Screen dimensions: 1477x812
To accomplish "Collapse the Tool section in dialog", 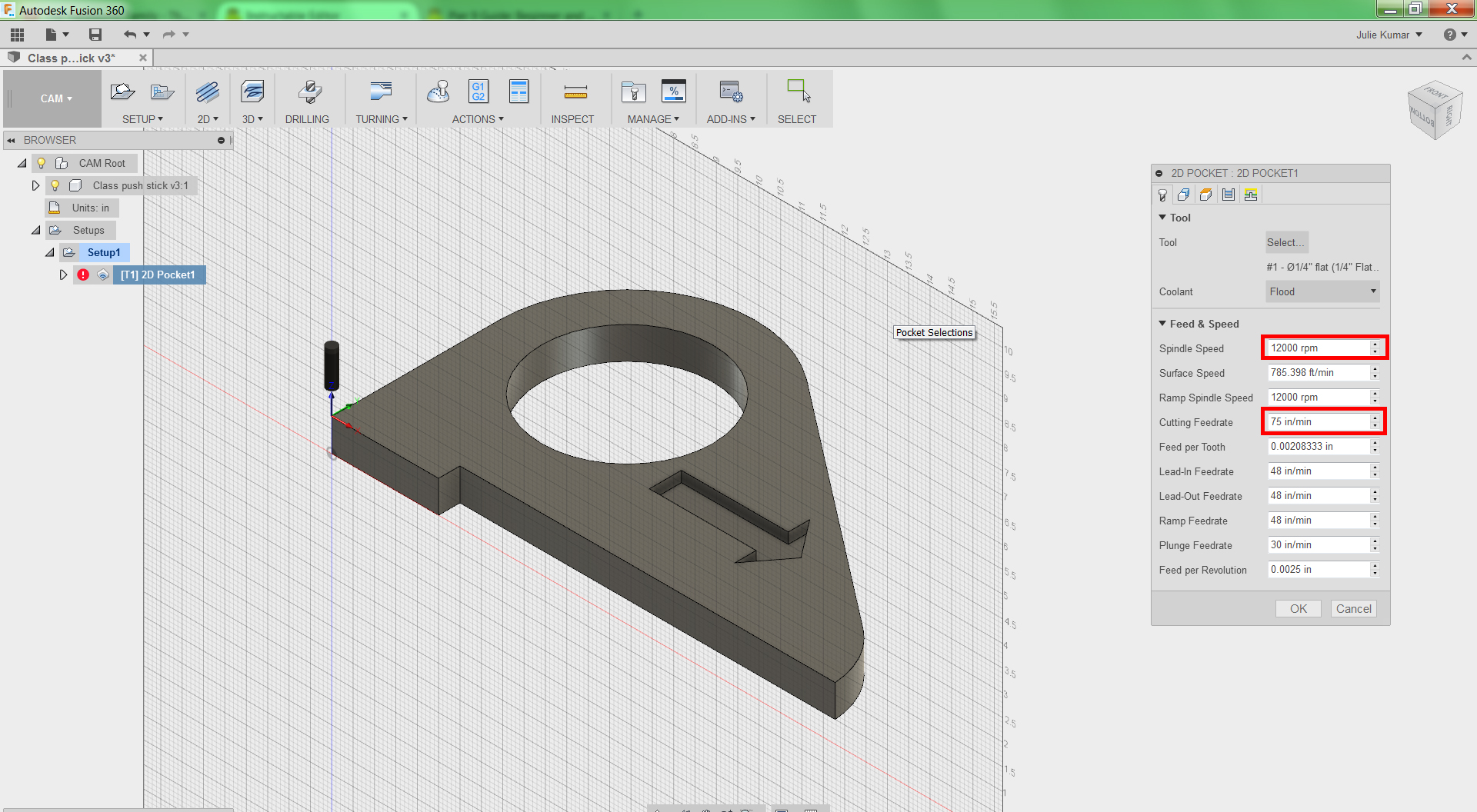I will [x=1162, y=218].
